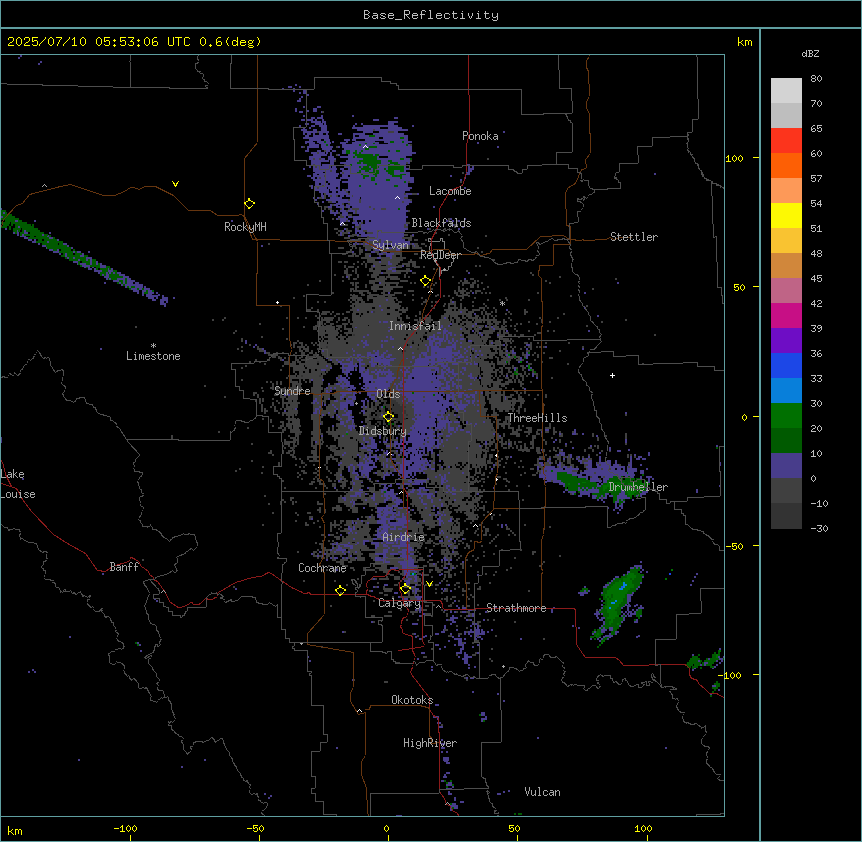This screenshot has width=862, height=842.
Task: Click the km unit label at top right
Action: pos(744,42)
